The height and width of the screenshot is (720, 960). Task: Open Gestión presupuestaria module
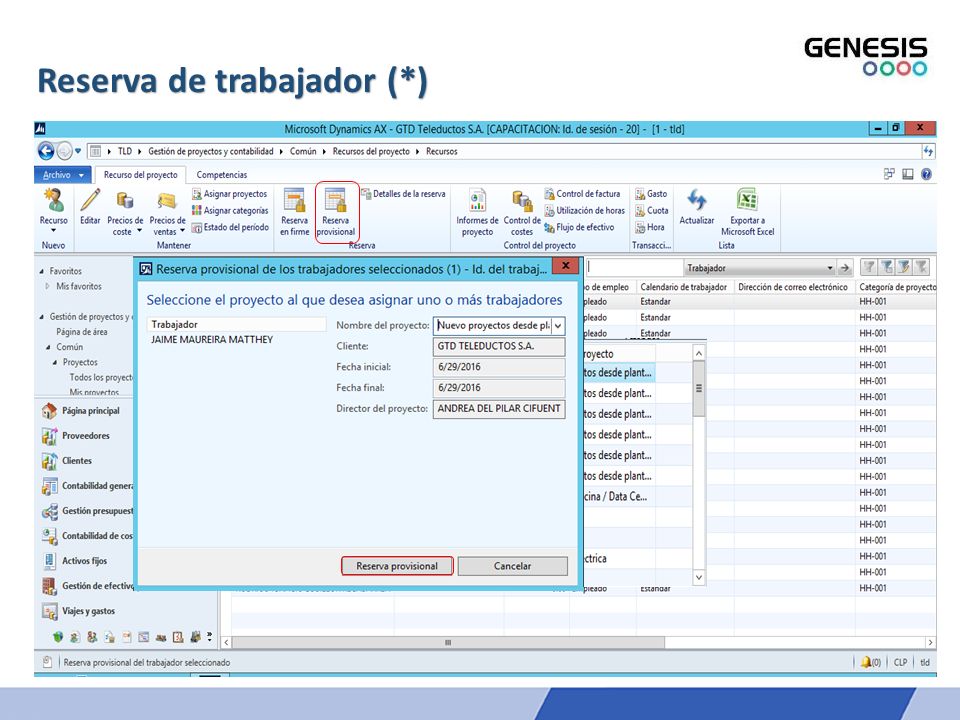87,511
